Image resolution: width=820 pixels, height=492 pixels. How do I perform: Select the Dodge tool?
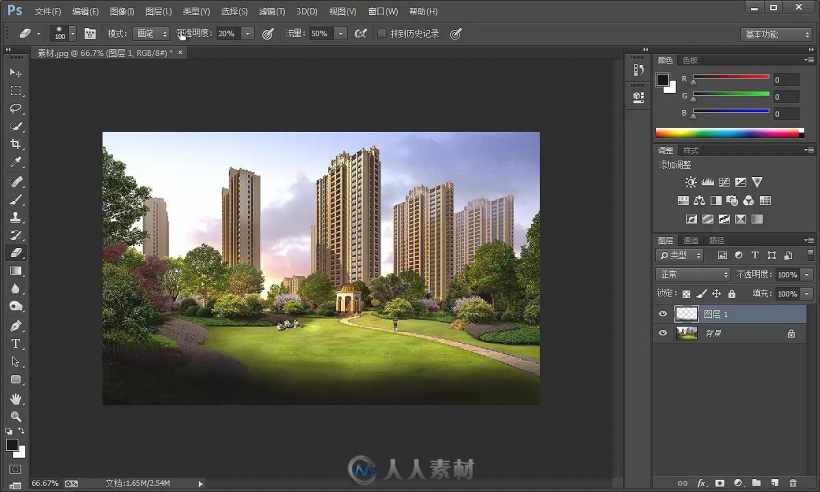15,306
